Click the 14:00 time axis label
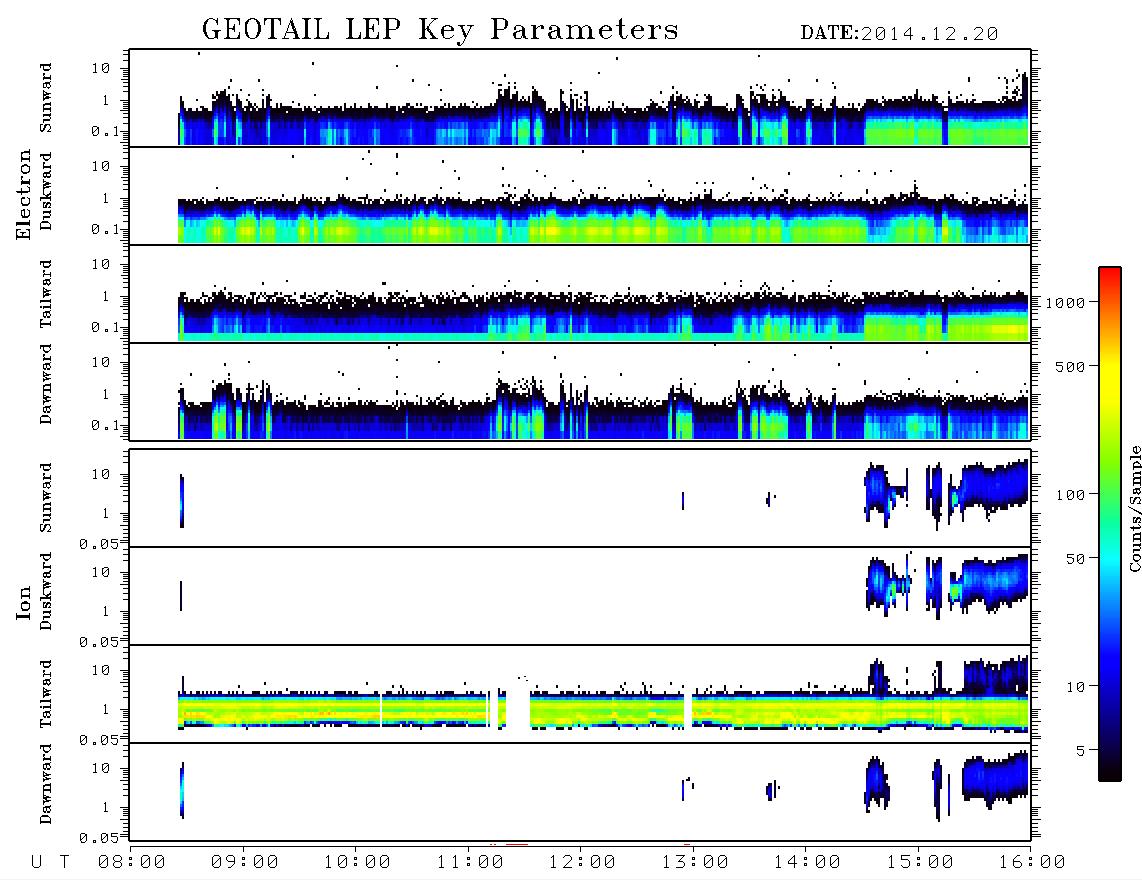The height and width of the screenshot is (880, 1142). pos(807,863)
